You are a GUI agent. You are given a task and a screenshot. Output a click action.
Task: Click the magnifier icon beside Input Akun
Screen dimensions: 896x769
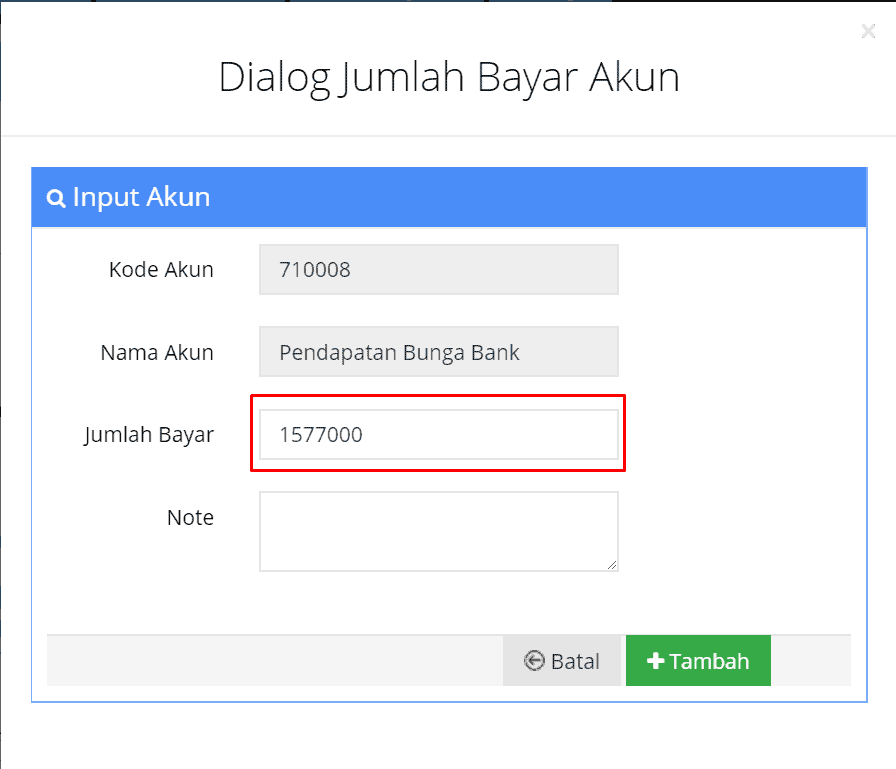pos(55,198)
